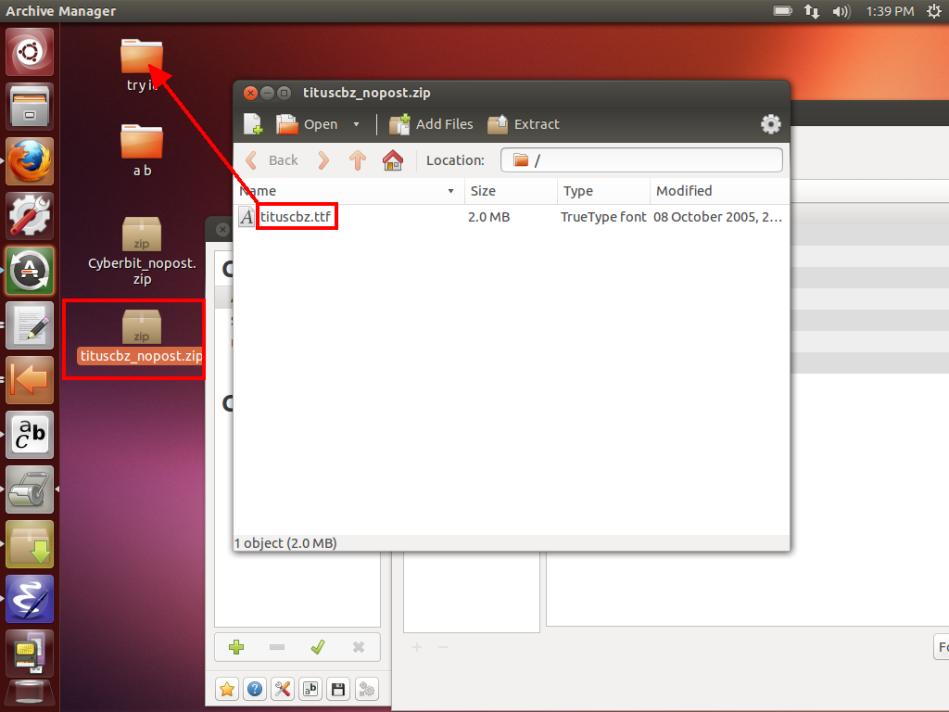The height and width of the screenshot is (712, 949).
Task: Select the tituscbz.ttf file in list
Action: pyautogui.click(x=295, y=216)
